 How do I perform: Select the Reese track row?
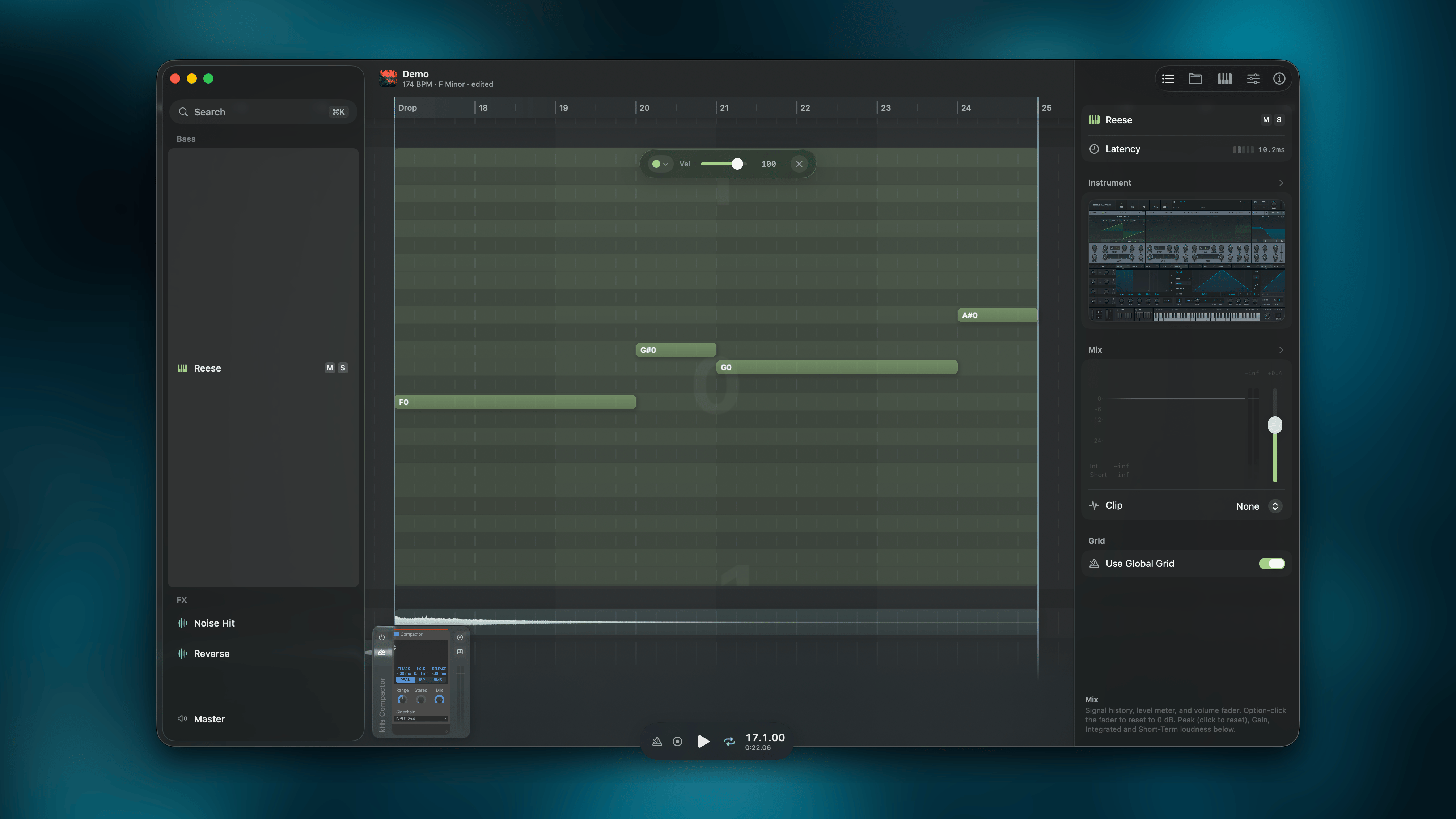coord(263,368)
